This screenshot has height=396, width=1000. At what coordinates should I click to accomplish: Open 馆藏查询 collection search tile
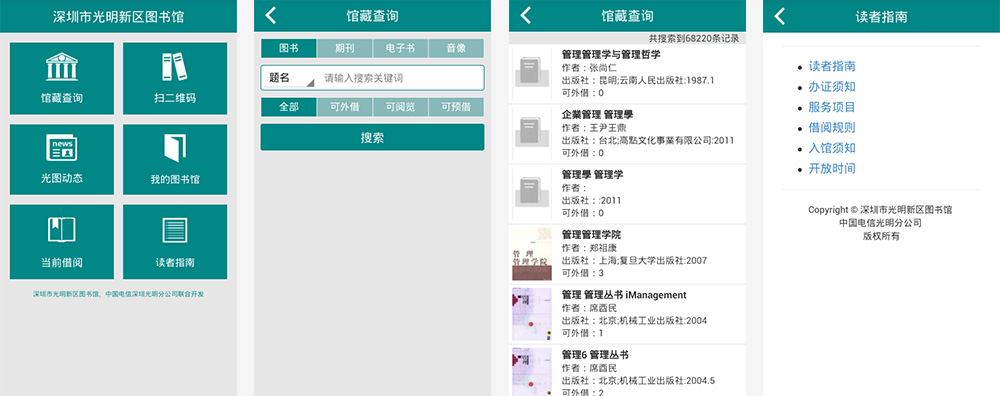[x=62, y=78]
